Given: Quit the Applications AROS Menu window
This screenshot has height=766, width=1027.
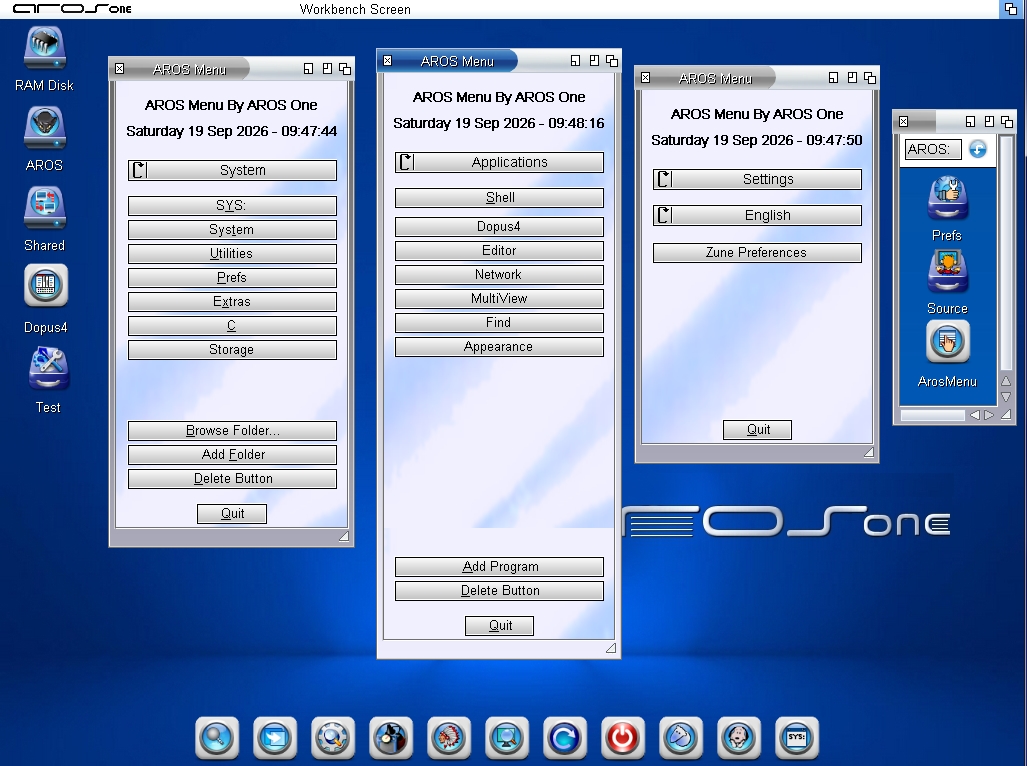Looking at the screenshot, I should point(500,626).
